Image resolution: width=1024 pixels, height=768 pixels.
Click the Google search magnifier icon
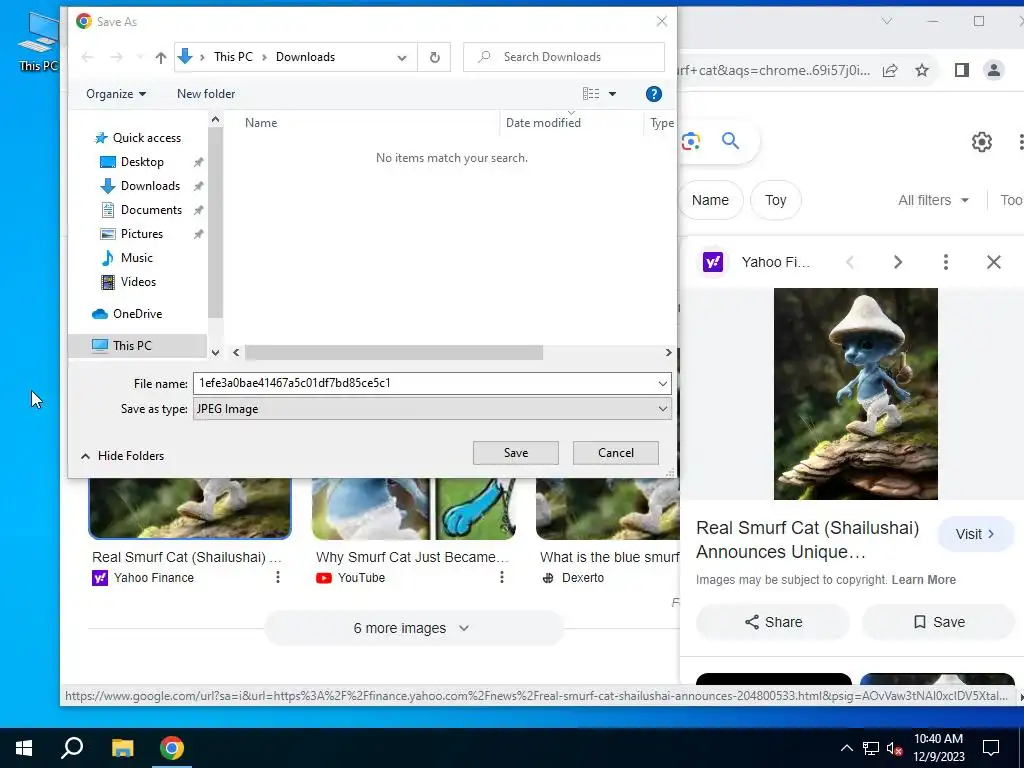[x=730, y=141]
